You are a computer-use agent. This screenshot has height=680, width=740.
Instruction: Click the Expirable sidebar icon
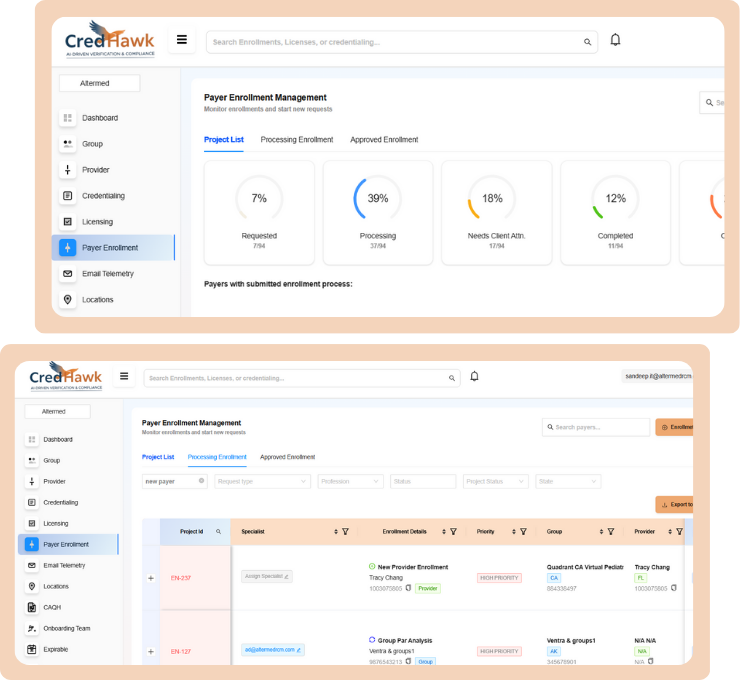33,649
